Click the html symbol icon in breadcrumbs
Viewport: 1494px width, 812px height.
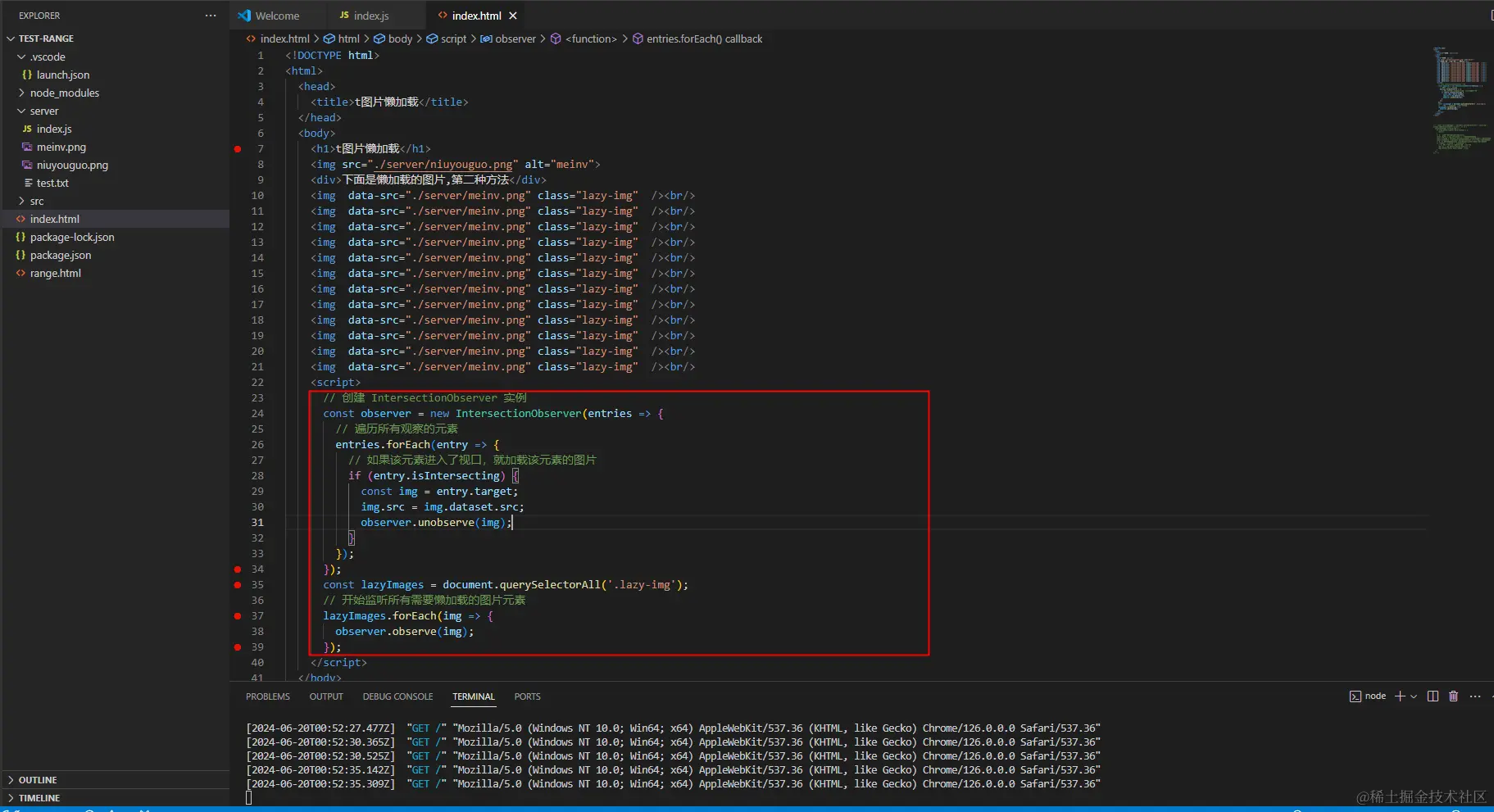(x=329, y=39)
